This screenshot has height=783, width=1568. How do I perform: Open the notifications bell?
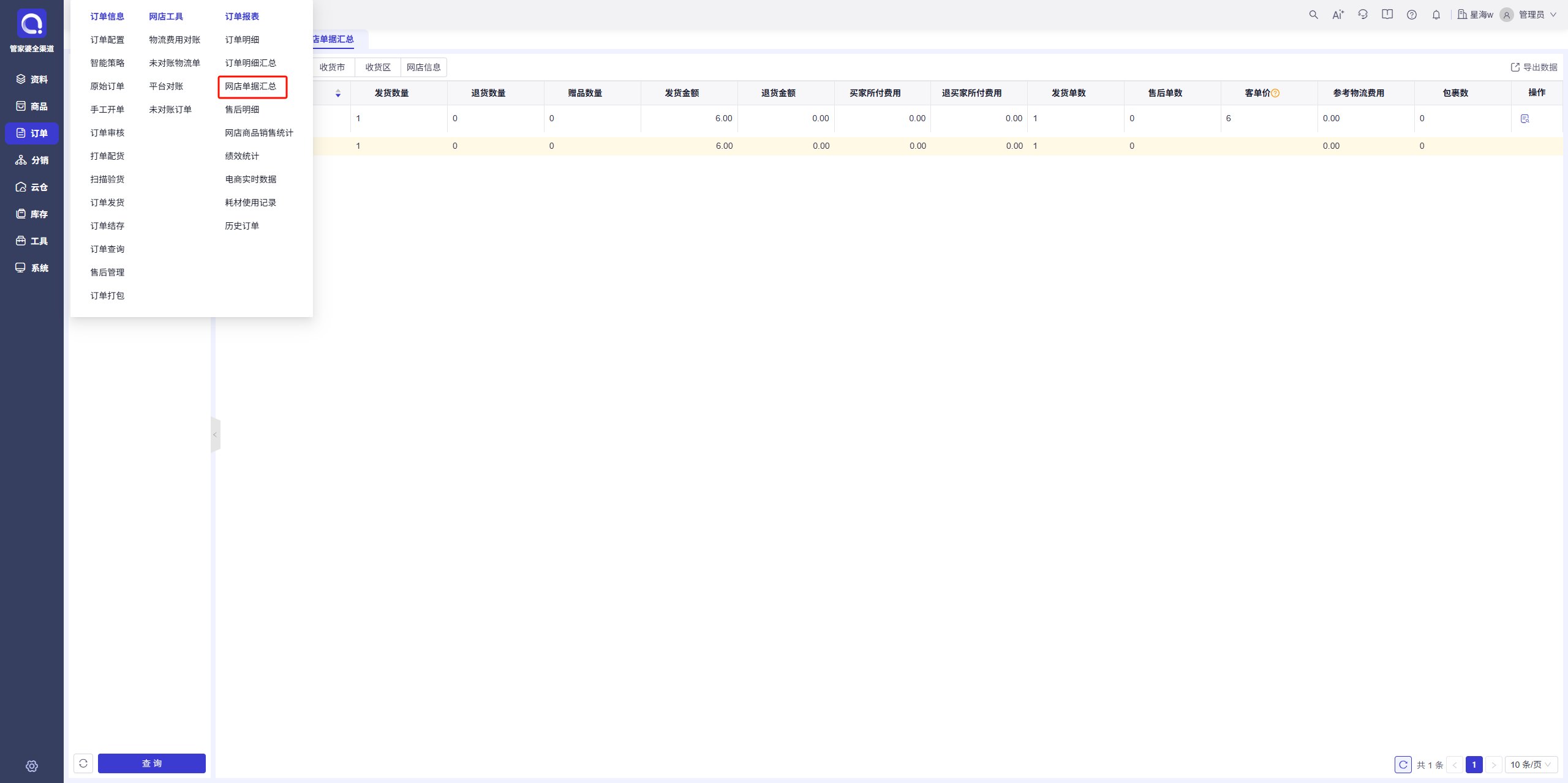(x=1436, y=15)
